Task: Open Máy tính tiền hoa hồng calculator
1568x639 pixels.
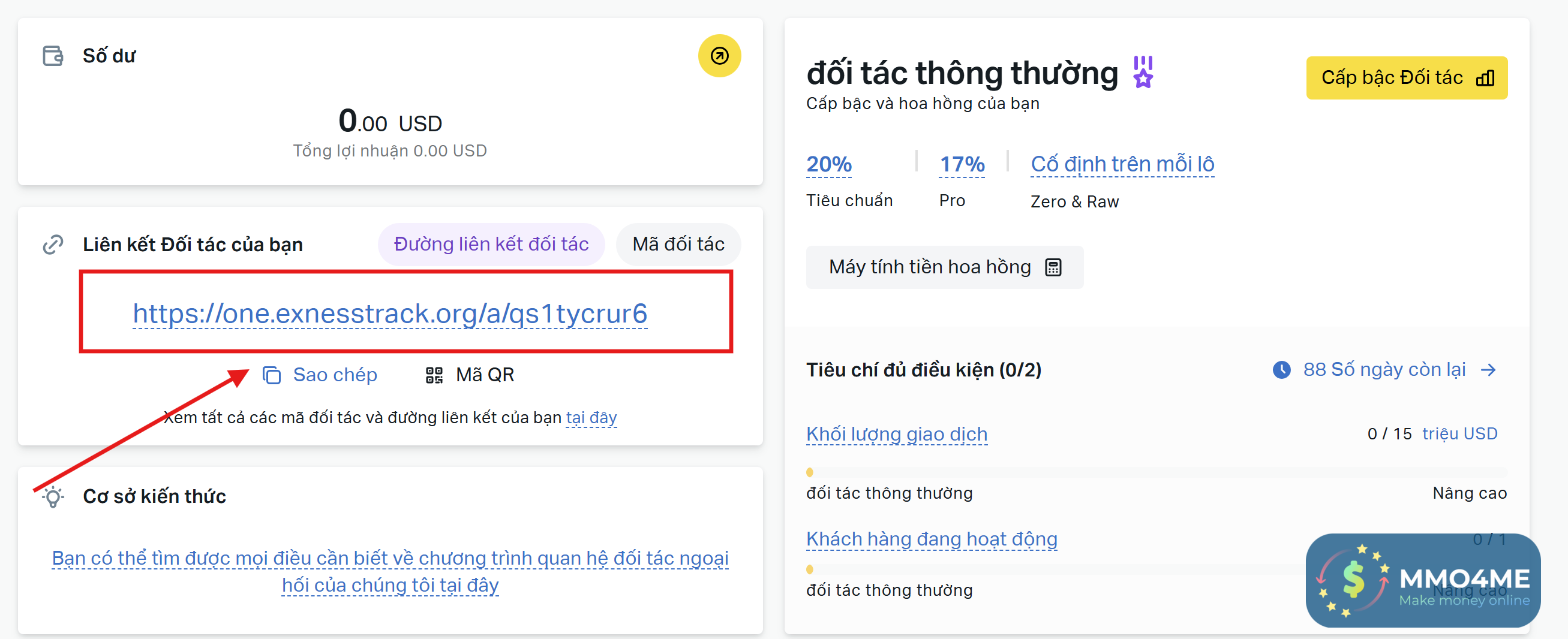Action: point(944,267)
